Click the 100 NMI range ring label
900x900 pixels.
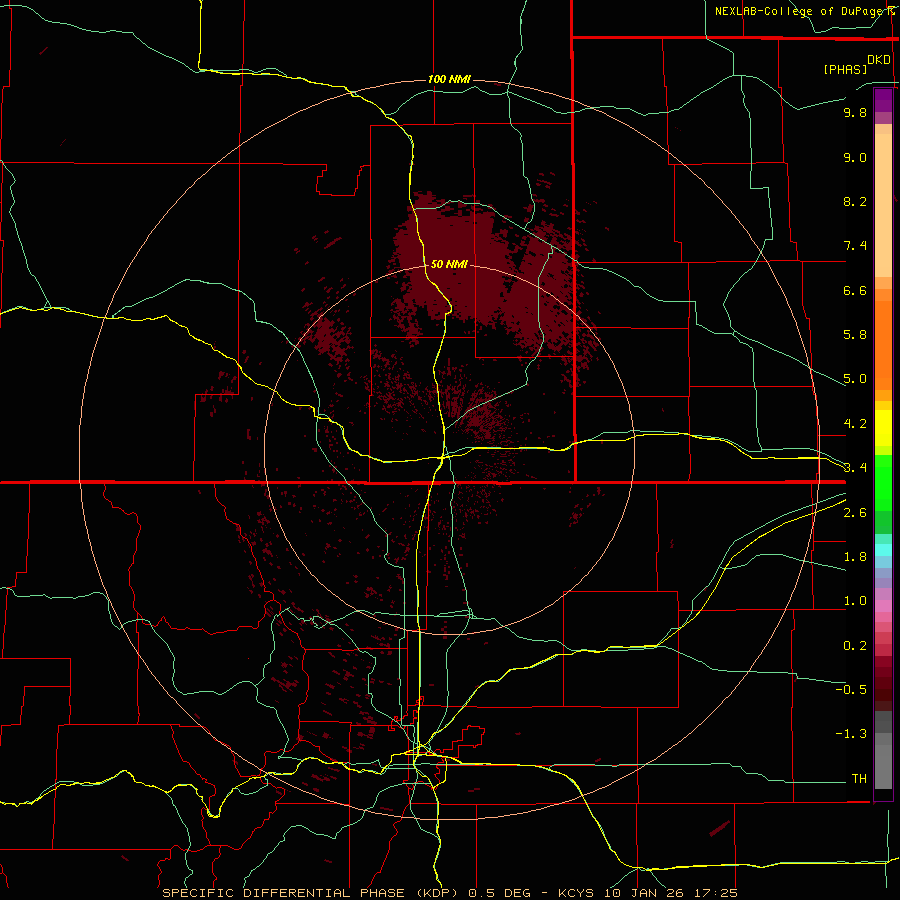click(x=449, y=79)
